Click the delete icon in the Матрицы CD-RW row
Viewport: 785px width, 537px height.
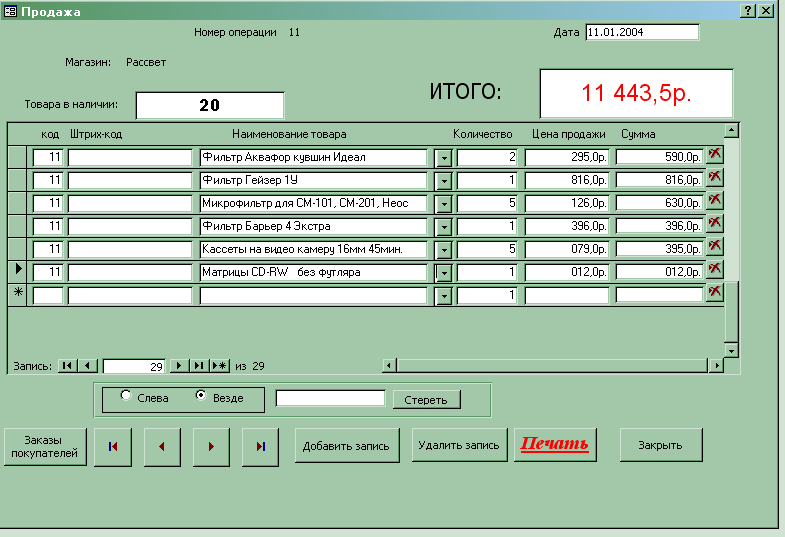click(715, 270)
